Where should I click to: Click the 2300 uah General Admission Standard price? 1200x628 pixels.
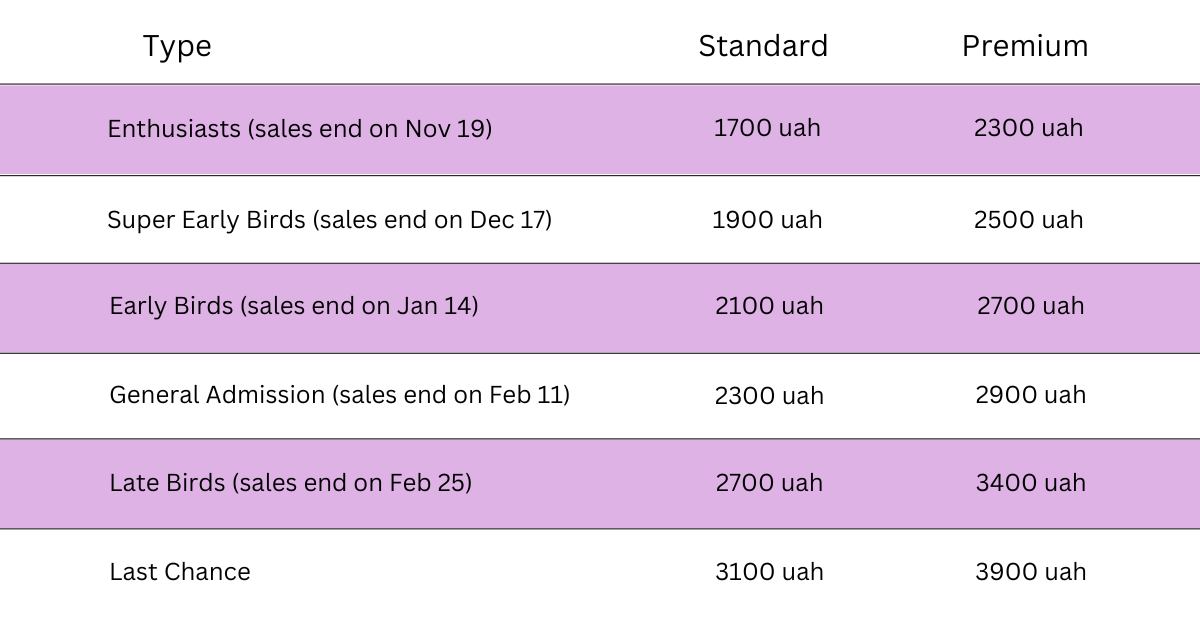click(769, 395)
